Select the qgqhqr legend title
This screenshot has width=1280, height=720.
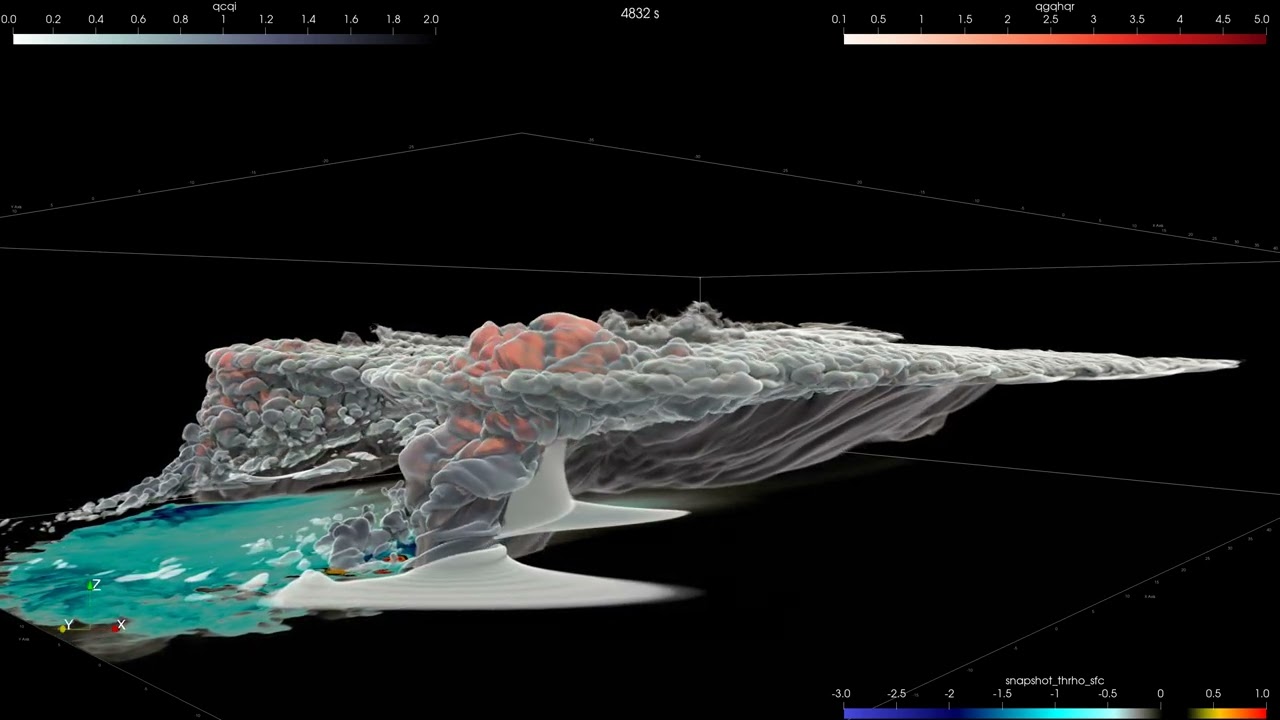1055,6
